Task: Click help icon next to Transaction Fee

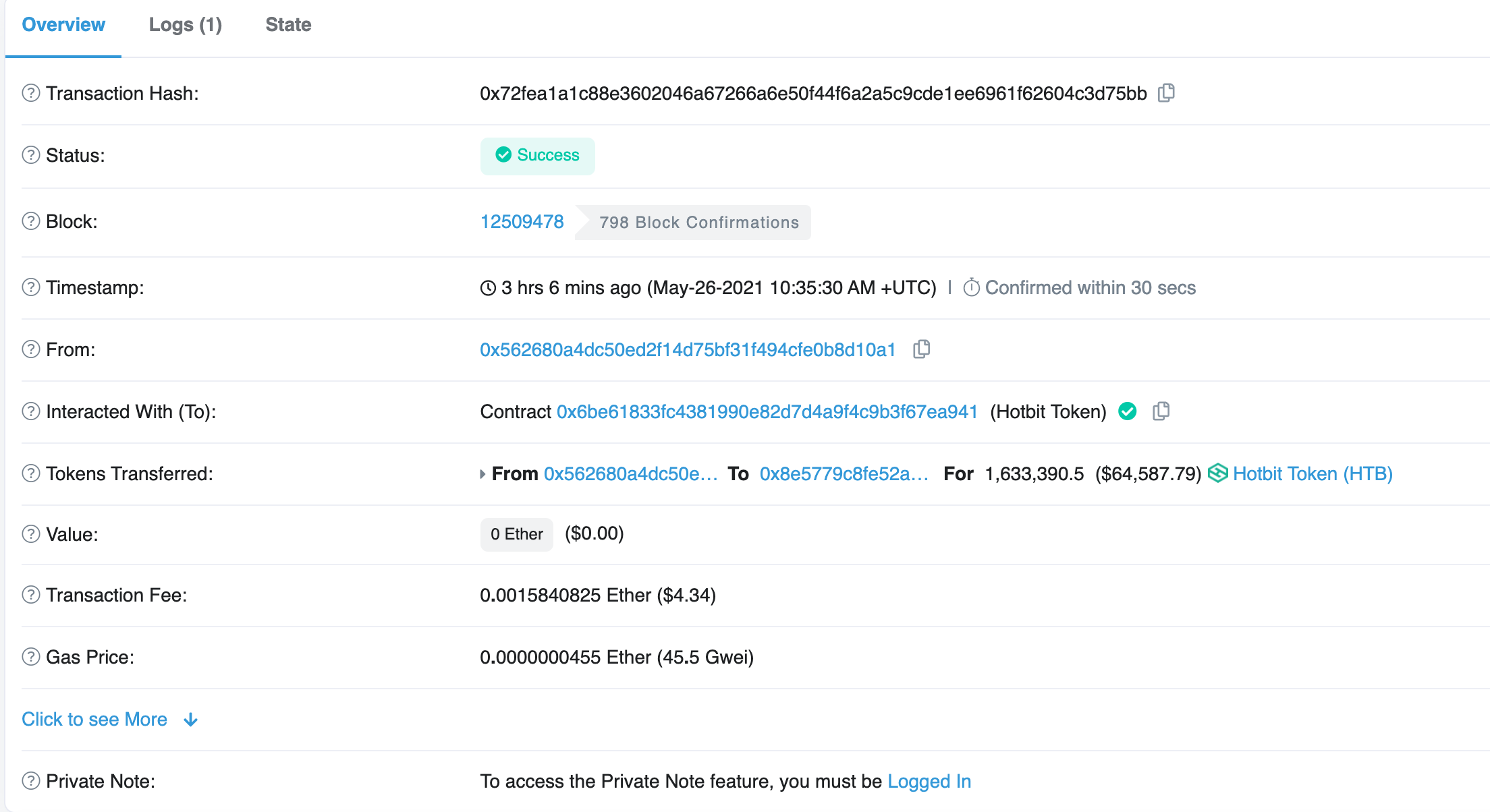Action: coord(31,595)
